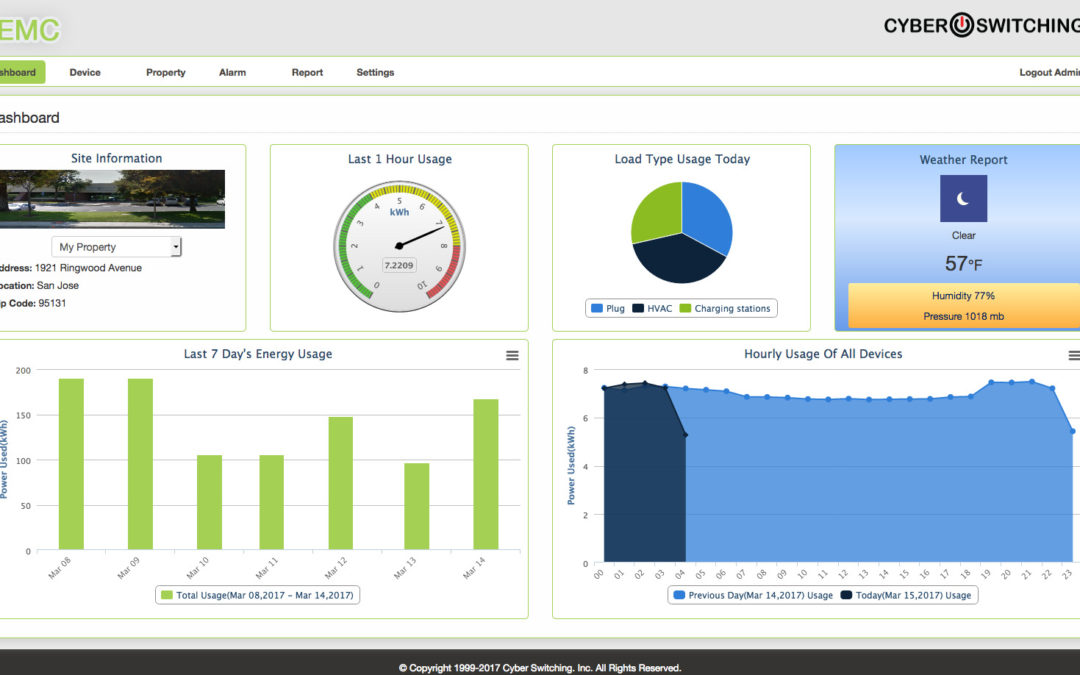Toggle the Plug legend item

[x=608, y=309]
